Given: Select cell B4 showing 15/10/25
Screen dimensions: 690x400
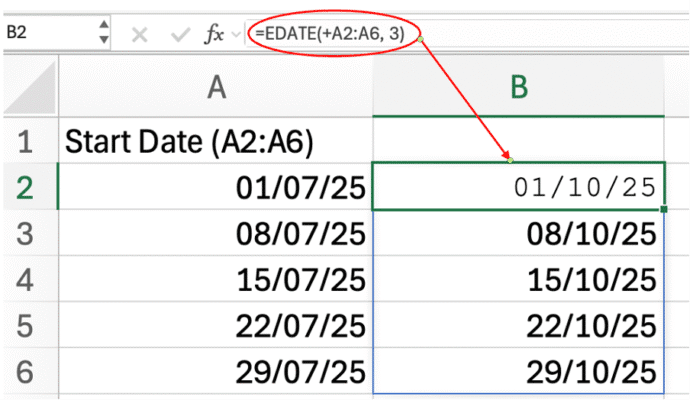Looking at the screenshot, I should point(519,280).
